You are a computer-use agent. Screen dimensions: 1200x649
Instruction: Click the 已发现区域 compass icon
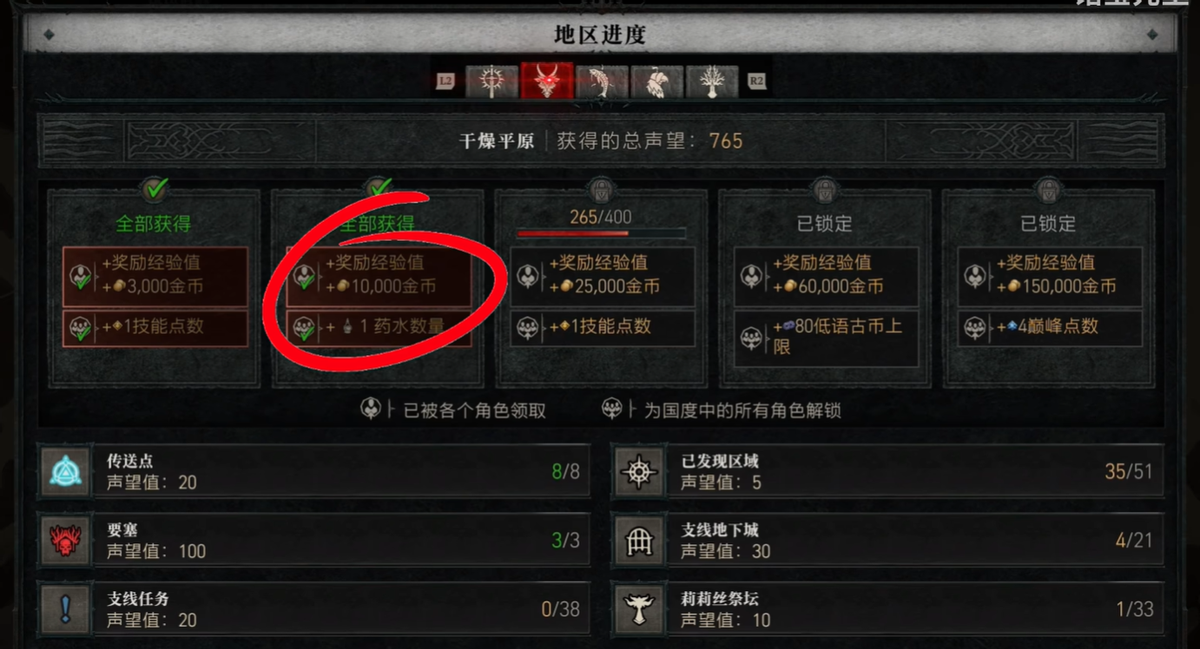(x=641, y=472)
